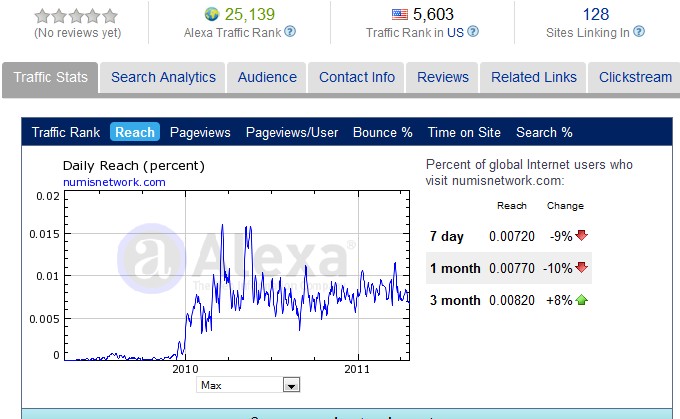Open the Search Analytics tab
680x419 pixels.
(163, 77)
